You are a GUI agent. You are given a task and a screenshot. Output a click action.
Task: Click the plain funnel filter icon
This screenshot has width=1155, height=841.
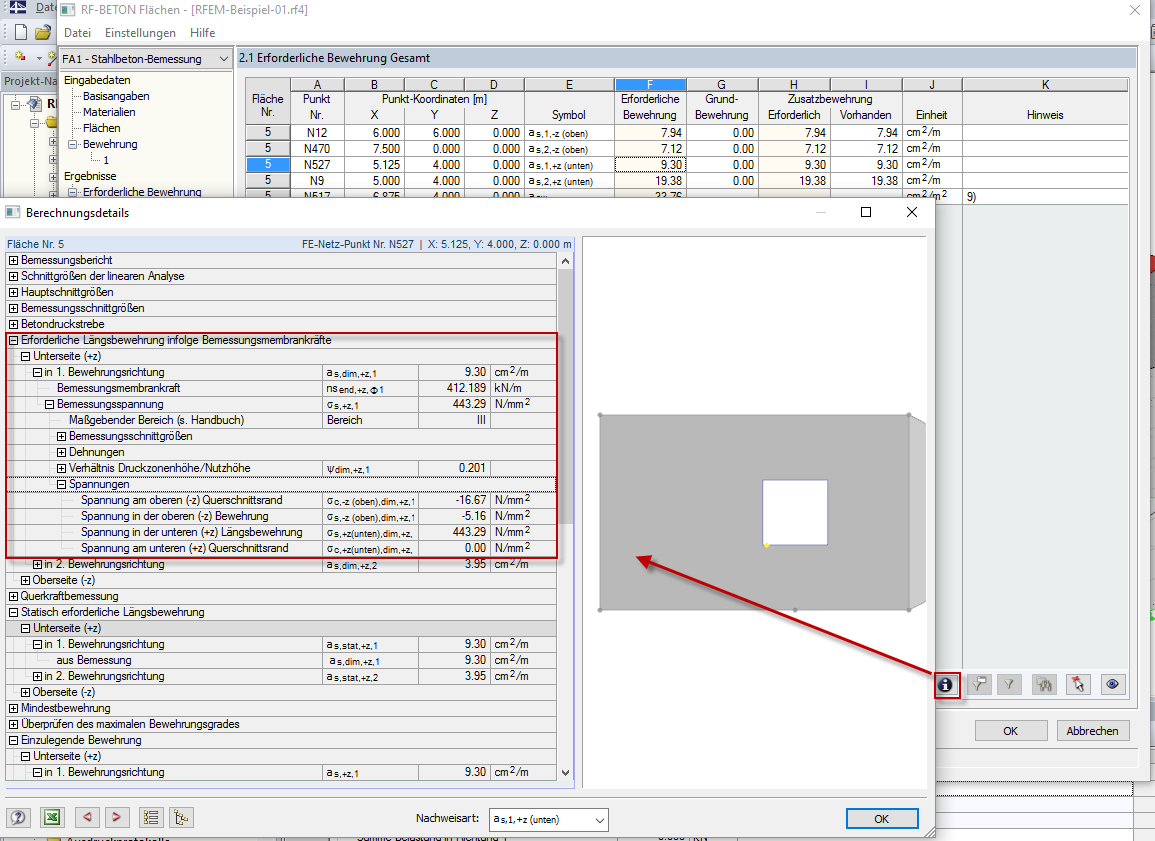[x=1009, y=685]
